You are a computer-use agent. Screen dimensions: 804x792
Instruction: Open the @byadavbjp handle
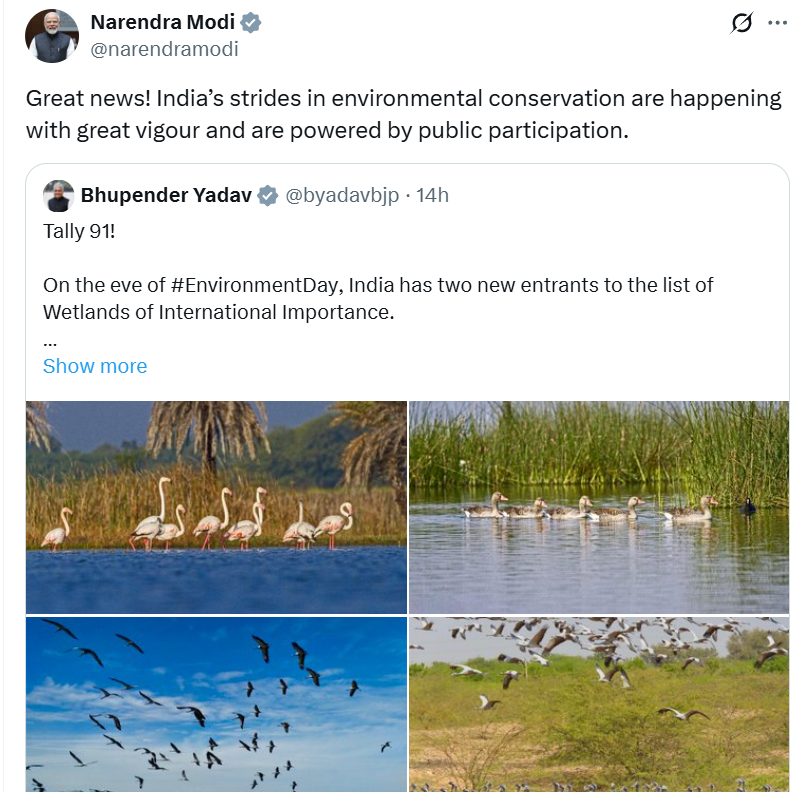(342, 195)
